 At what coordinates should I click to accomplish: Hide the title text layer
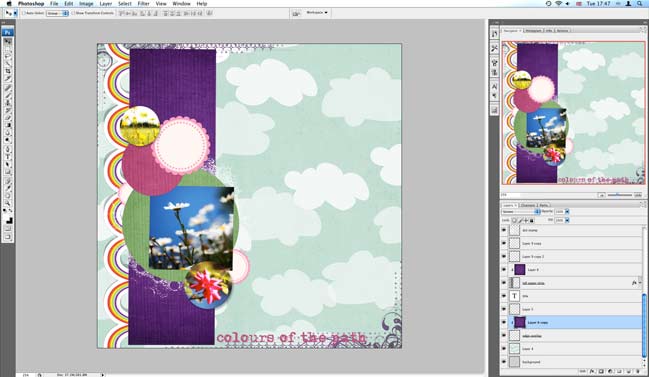click(x=504, y=296)
